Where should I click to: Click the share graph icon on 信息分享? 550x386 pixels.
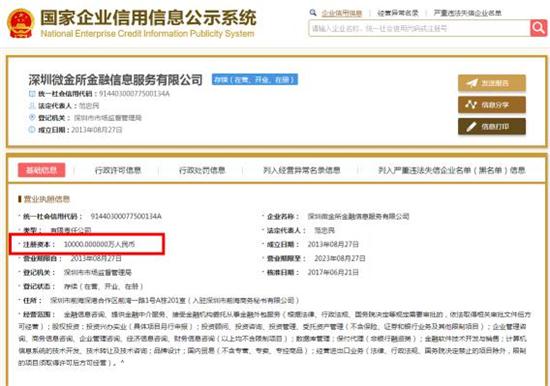point(471,105)
